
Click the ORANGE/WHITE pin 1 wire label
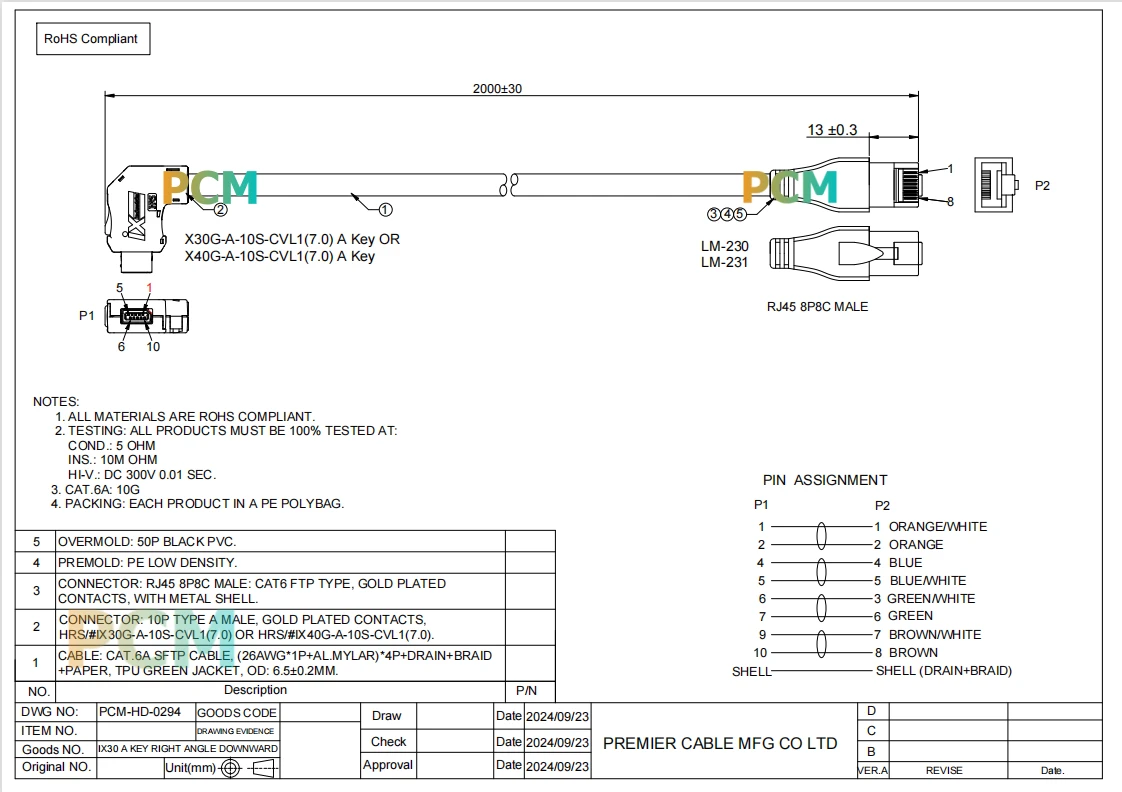937,527
